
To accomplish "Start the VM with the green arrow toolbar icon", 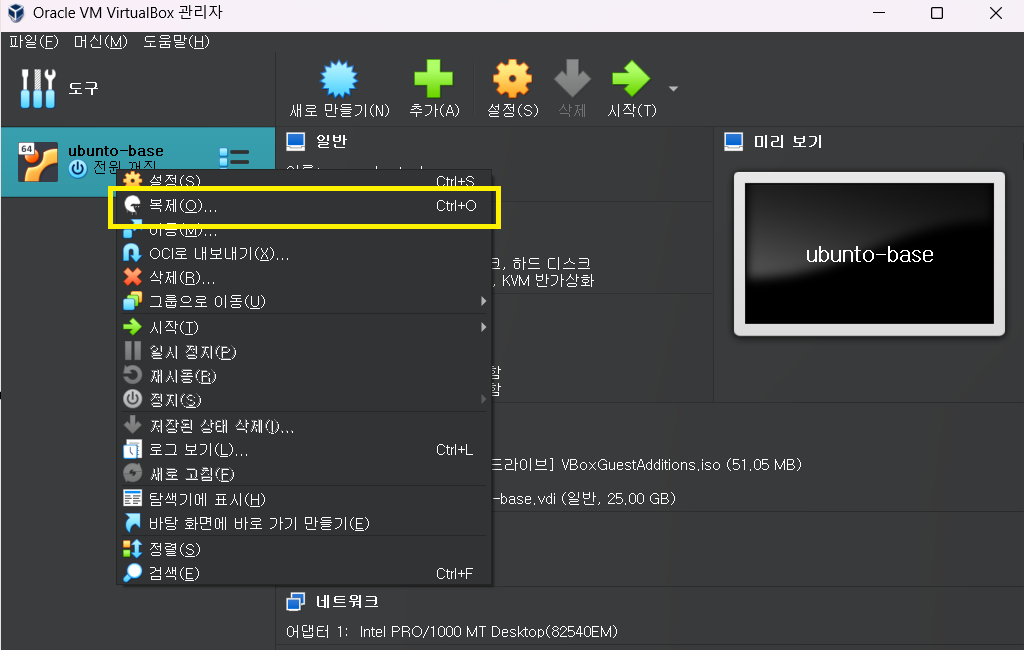I will coord(631,78).
